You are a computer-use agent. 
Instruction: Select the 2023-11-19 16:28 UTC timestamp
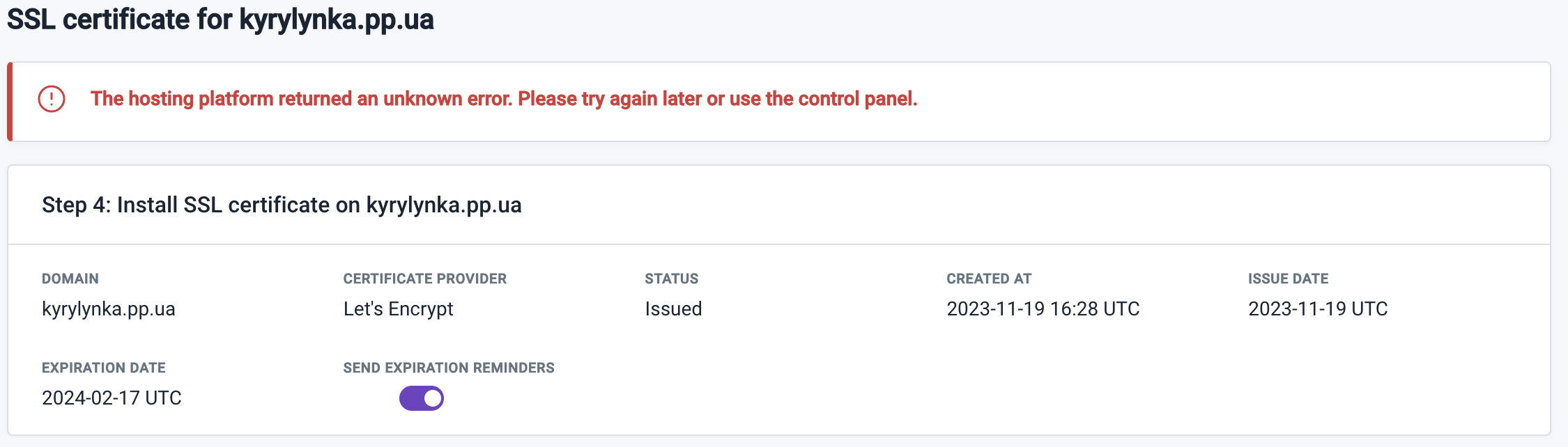tap(1043, 308)
